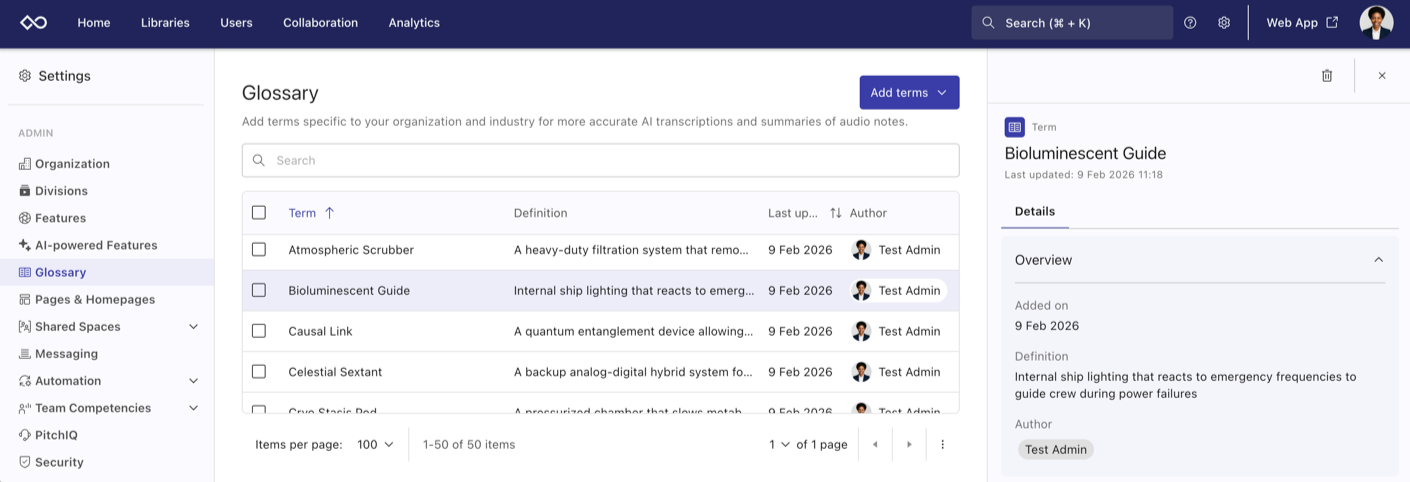This screenshot has height=482, width=1410.
Task: Open the Add terms dropdown
Action: [909, 93]
